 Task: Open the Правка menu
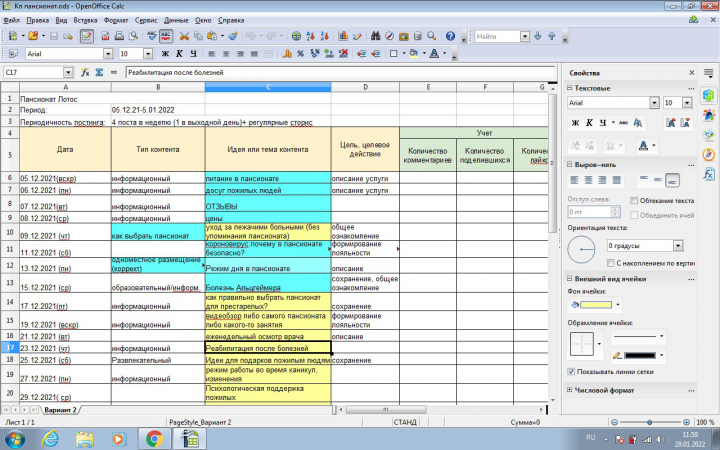38,20
